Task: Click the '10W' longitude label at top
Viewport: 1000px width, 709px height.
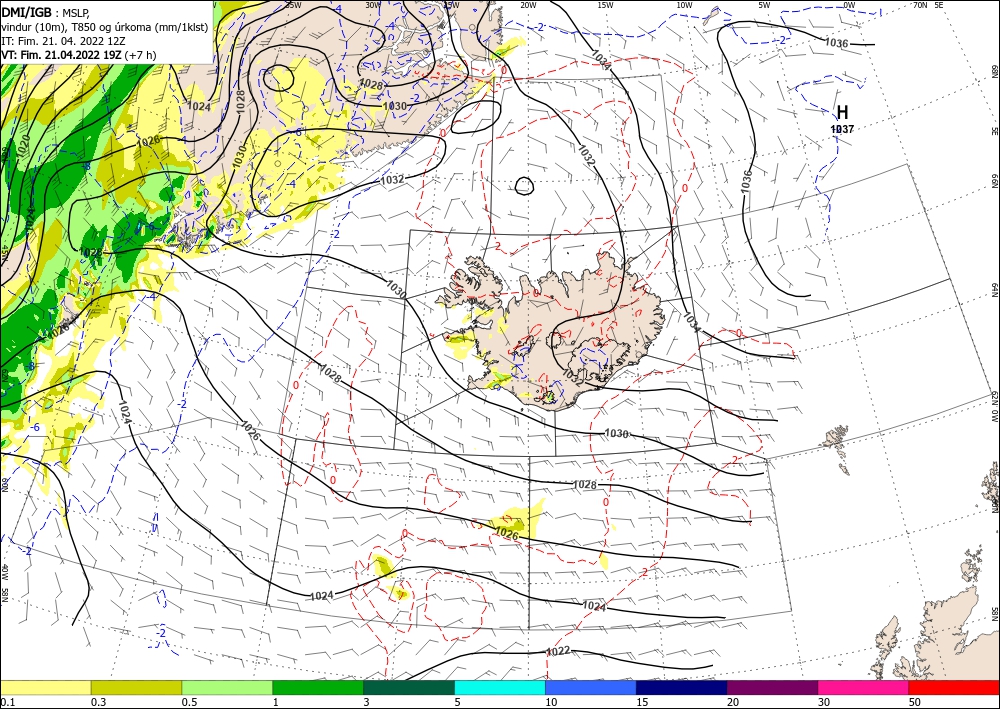Action: (684, 5)
